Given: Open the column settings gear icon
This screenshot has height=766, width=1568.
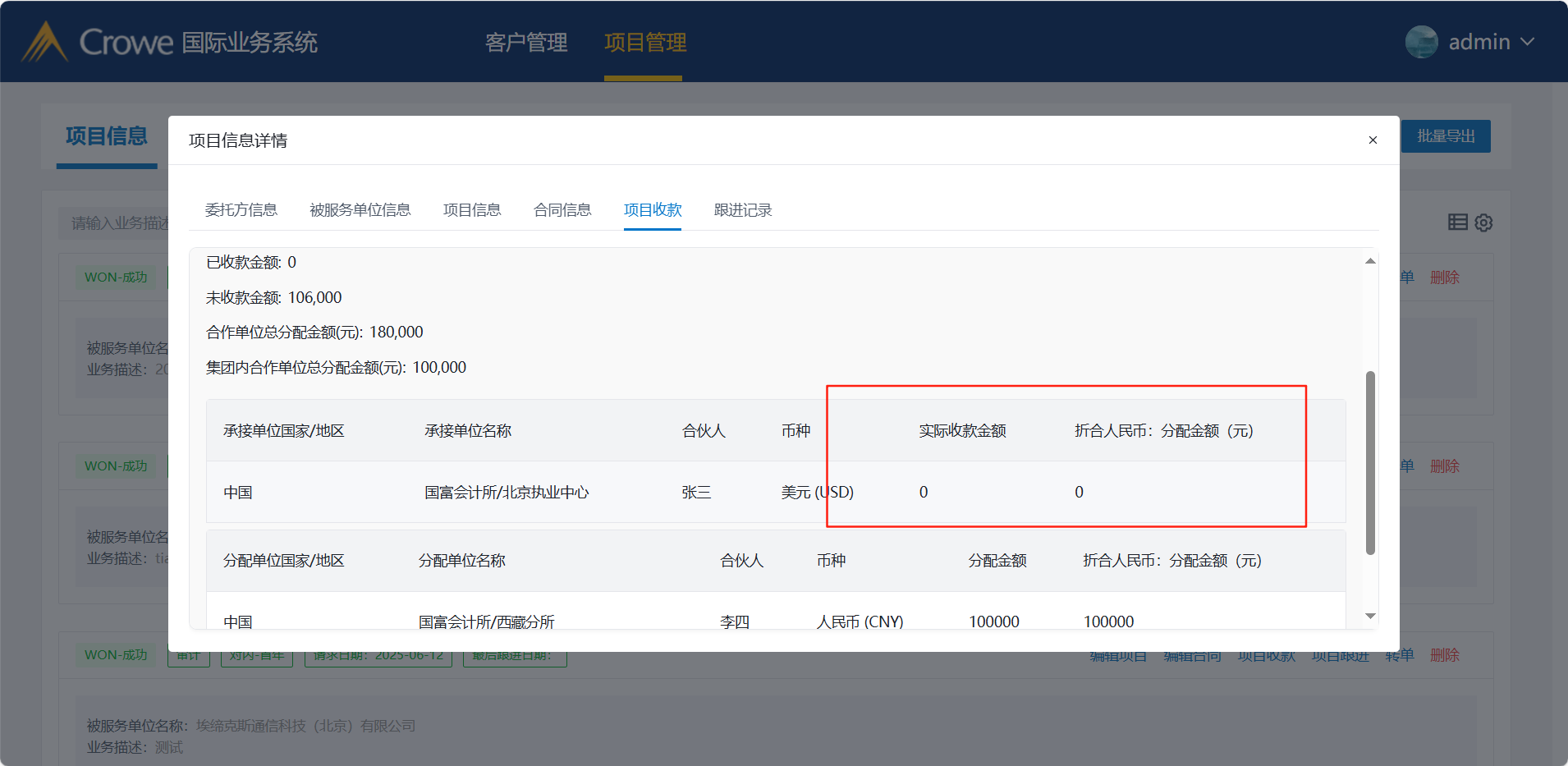Looking at the screenshot, I should point(1483,222).
